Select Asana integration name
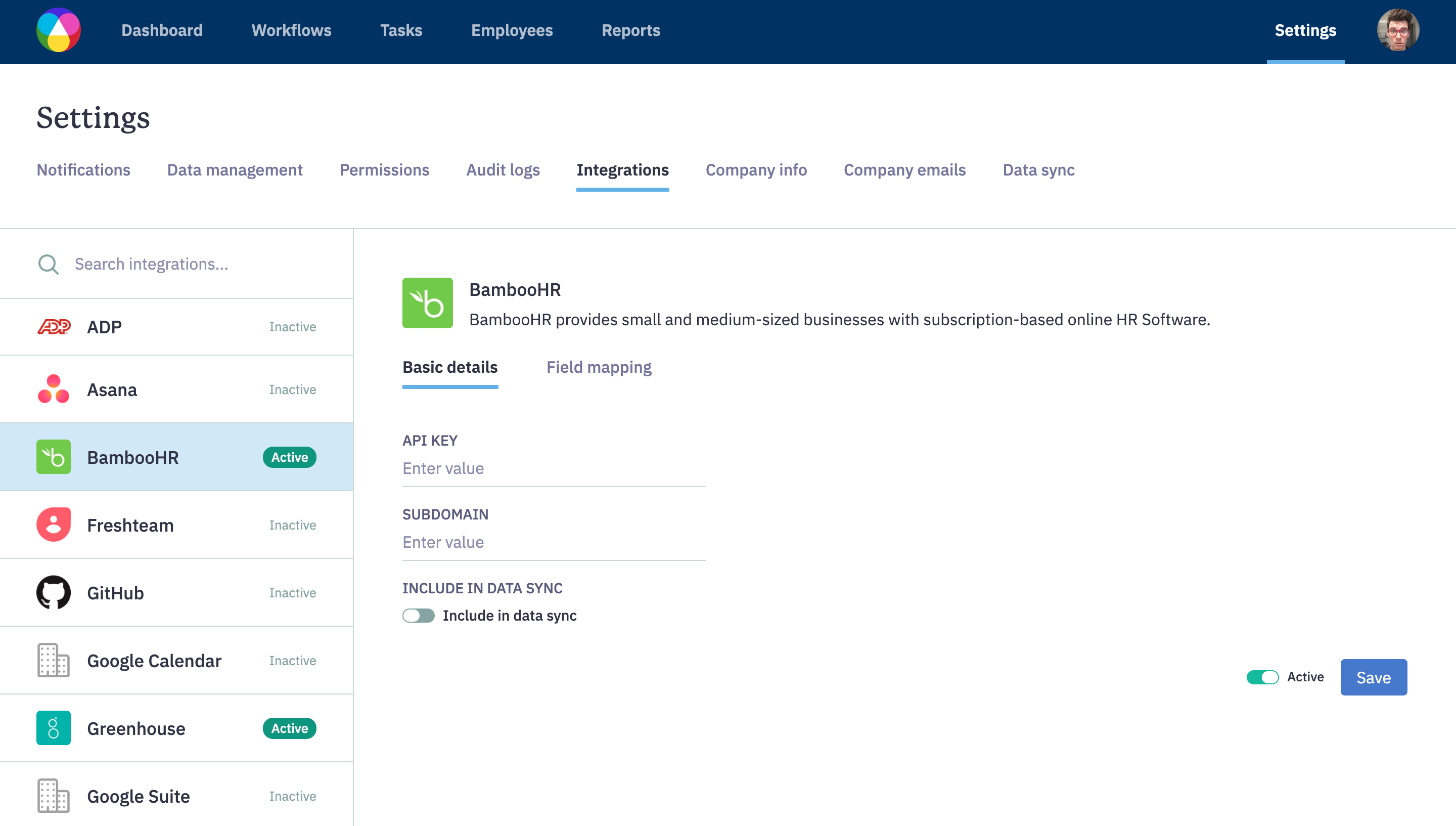This screenshot has width=1456, height=826. [x=112, y=390]
